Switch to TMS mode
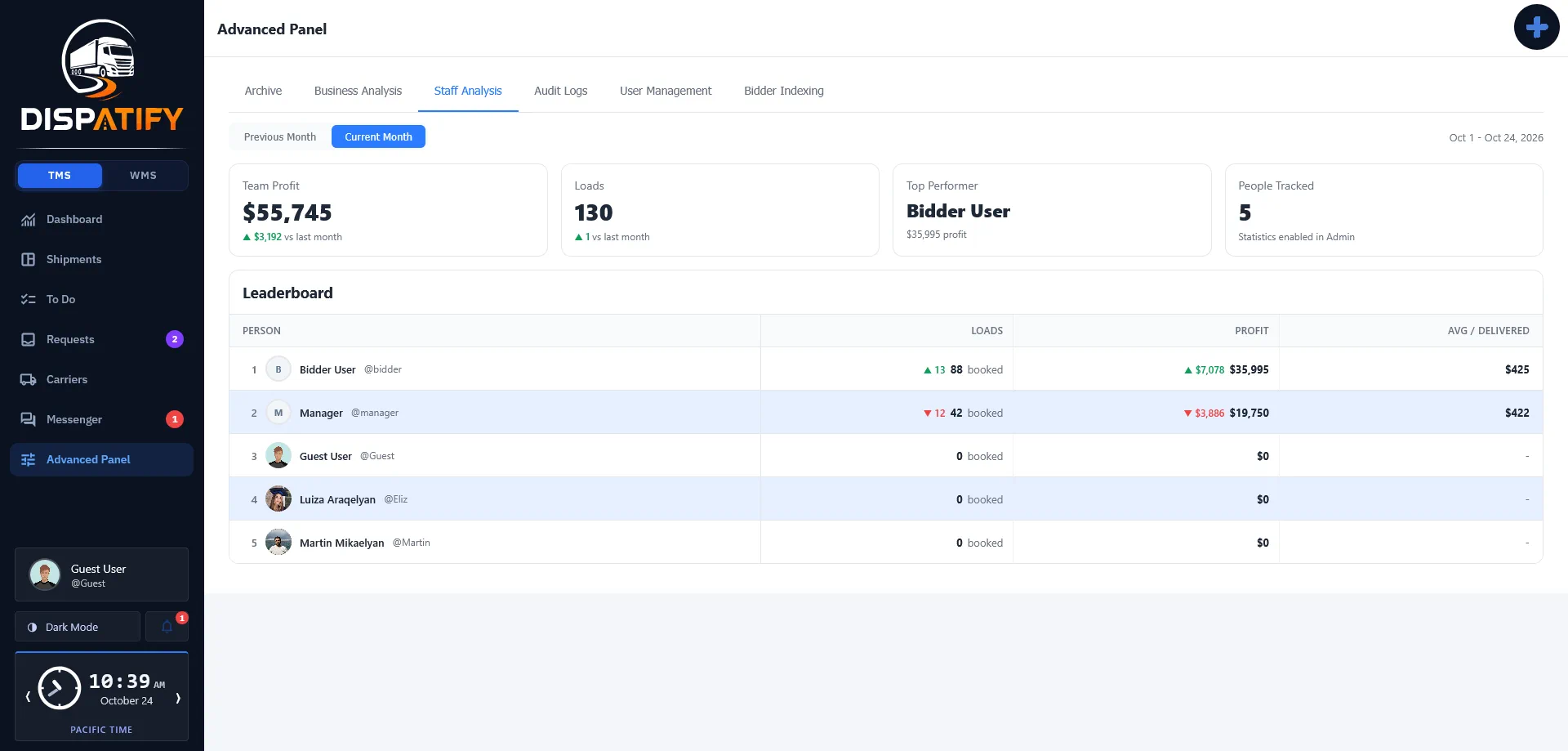This screenshot has width=1568, height=751. [60, 176]
